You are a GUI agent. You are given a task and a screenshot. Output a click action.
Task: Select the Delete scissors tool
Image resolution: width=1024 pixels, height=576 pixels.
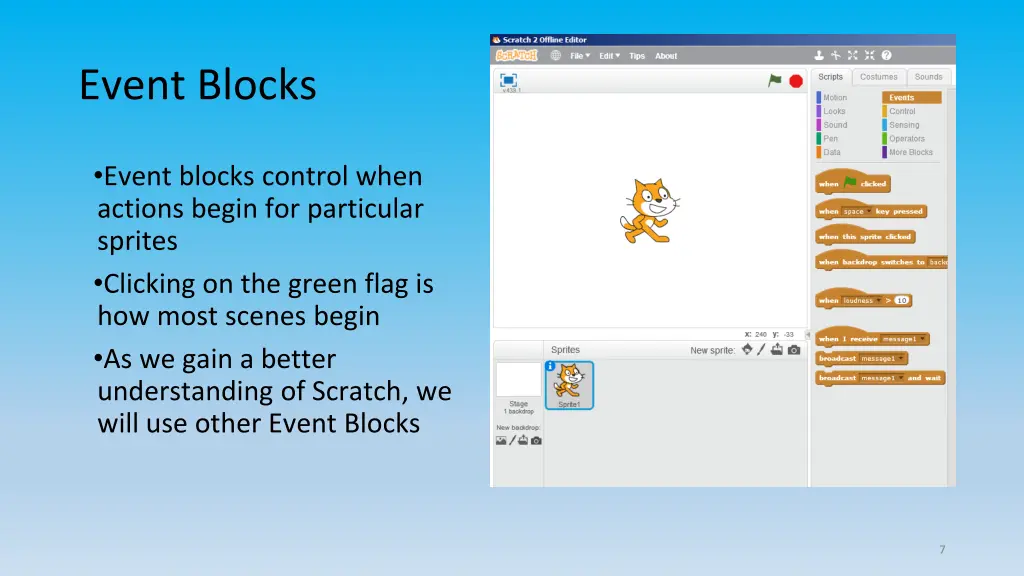click(x=836, y=56)
